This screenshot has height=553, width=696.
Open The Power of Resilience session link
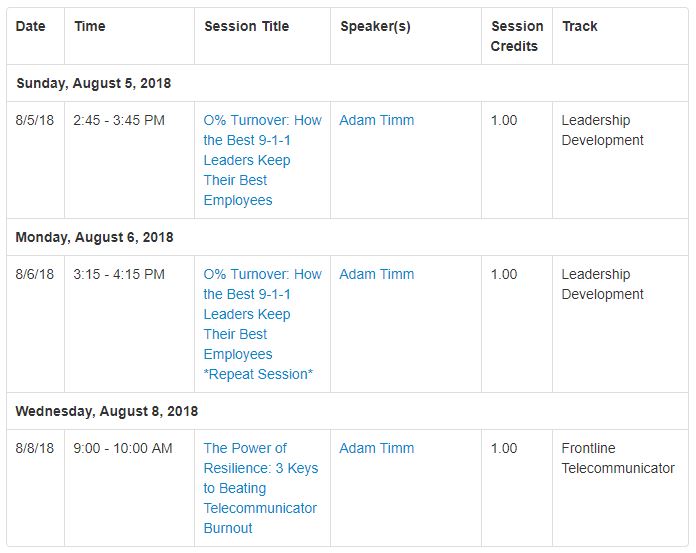click(x=260, y=488)
